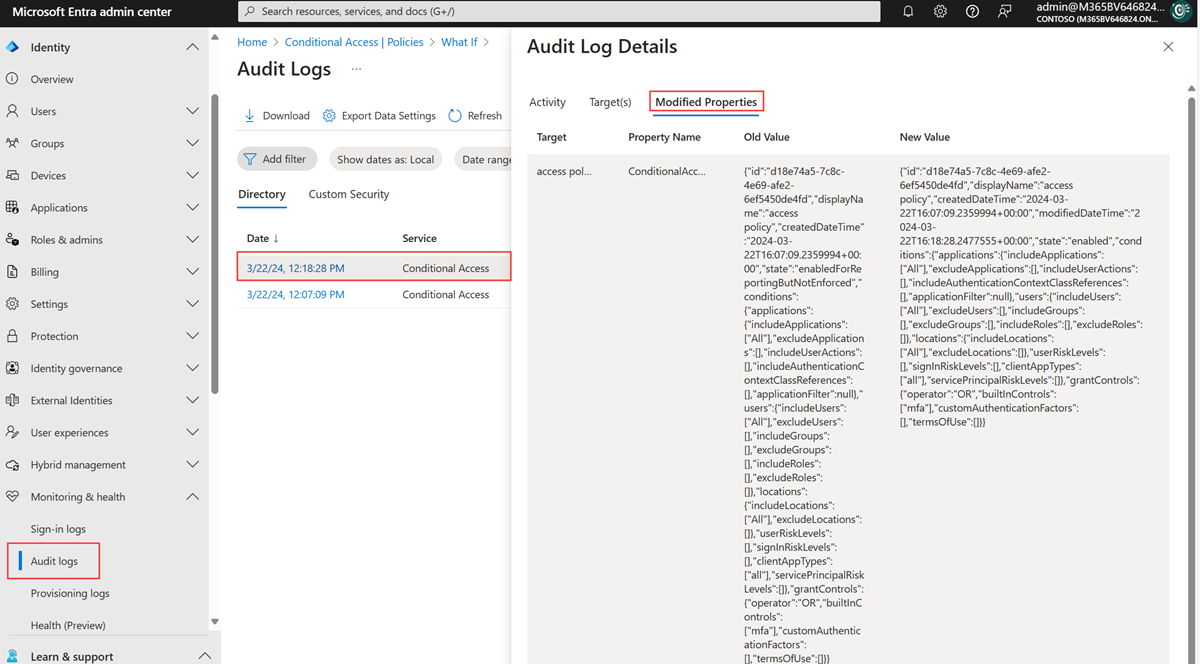Image resolution: width=1200 pixels, height=664 pixels.
Task: Expand the Protection section chevron
Action: pos(193,336)
